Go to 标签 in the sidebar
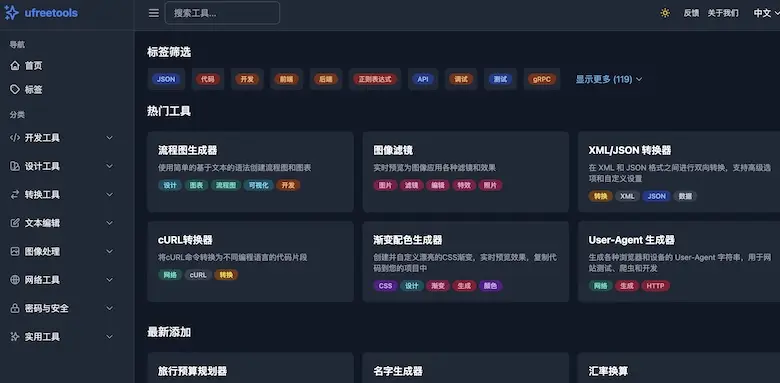Screen dimensions: 780x383 tap(33, 89)
